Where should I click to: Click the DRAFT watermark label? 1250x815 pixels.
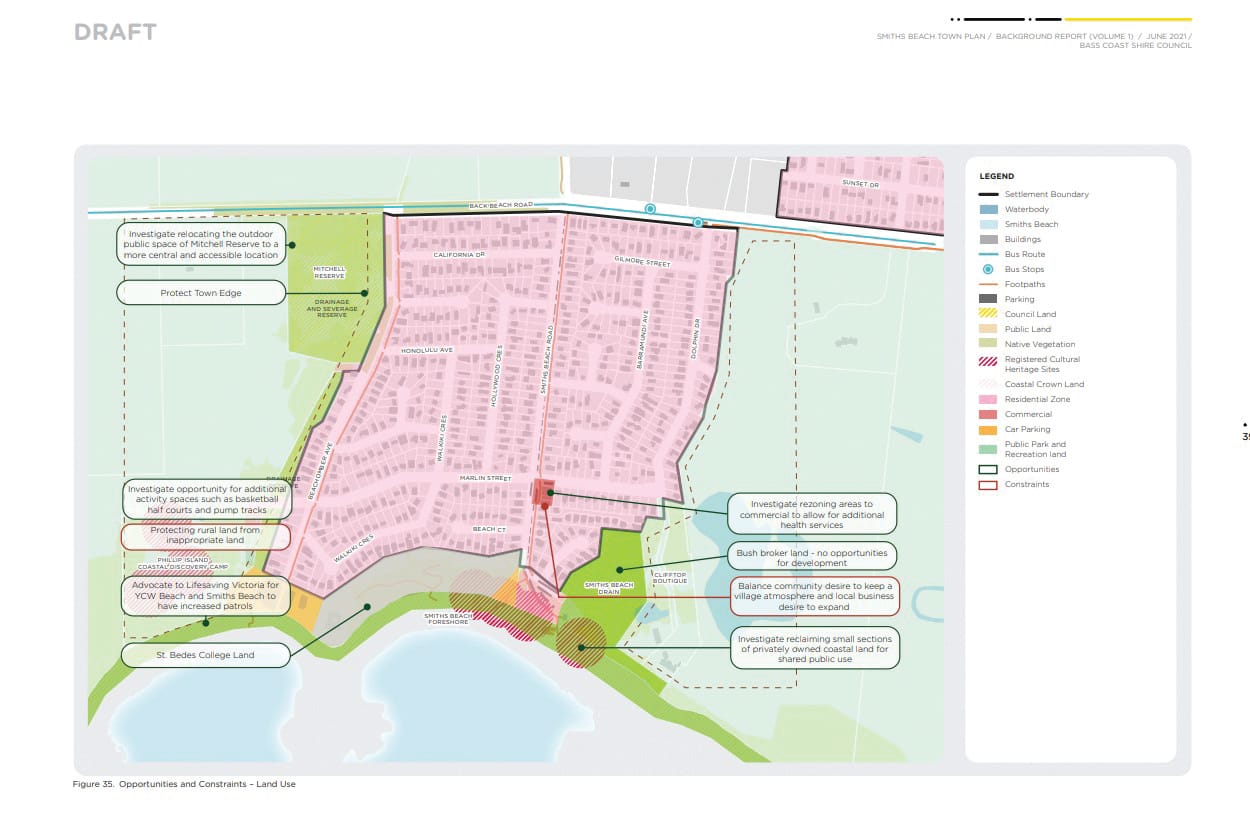(x=114, y=31)
